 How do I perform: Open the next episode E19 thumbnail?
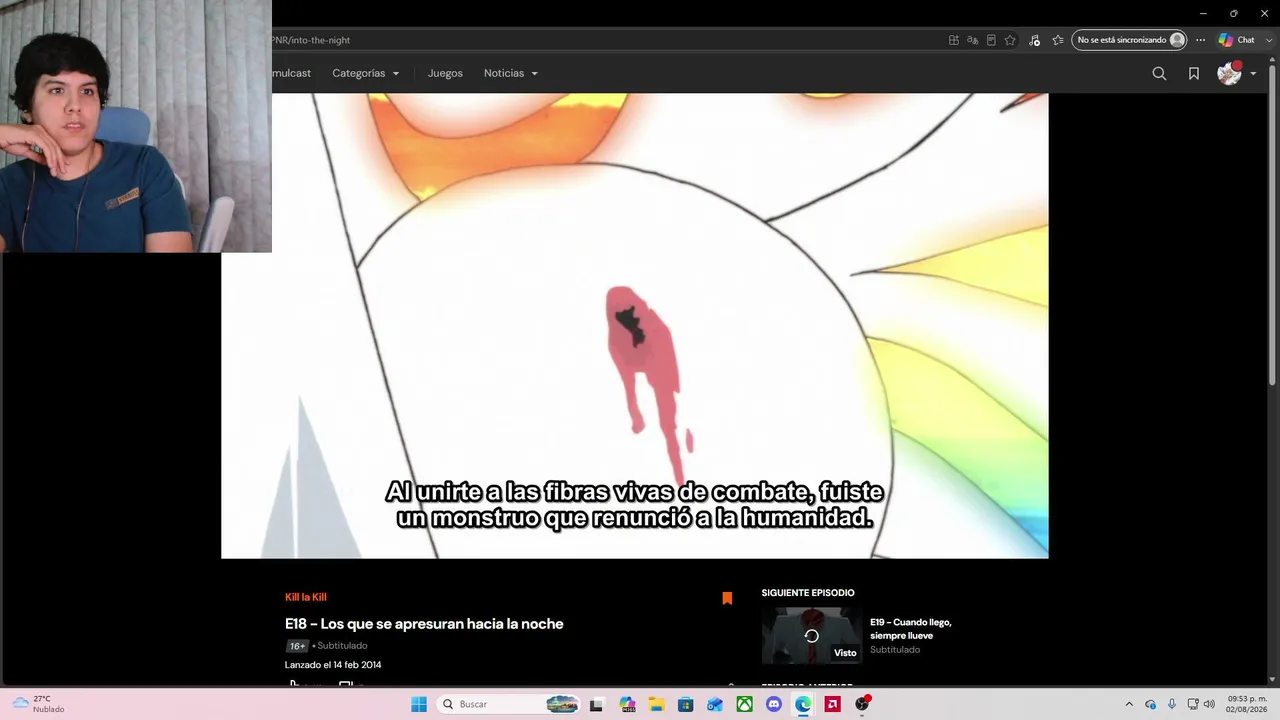pyautogui.click(x=811, y=635)
